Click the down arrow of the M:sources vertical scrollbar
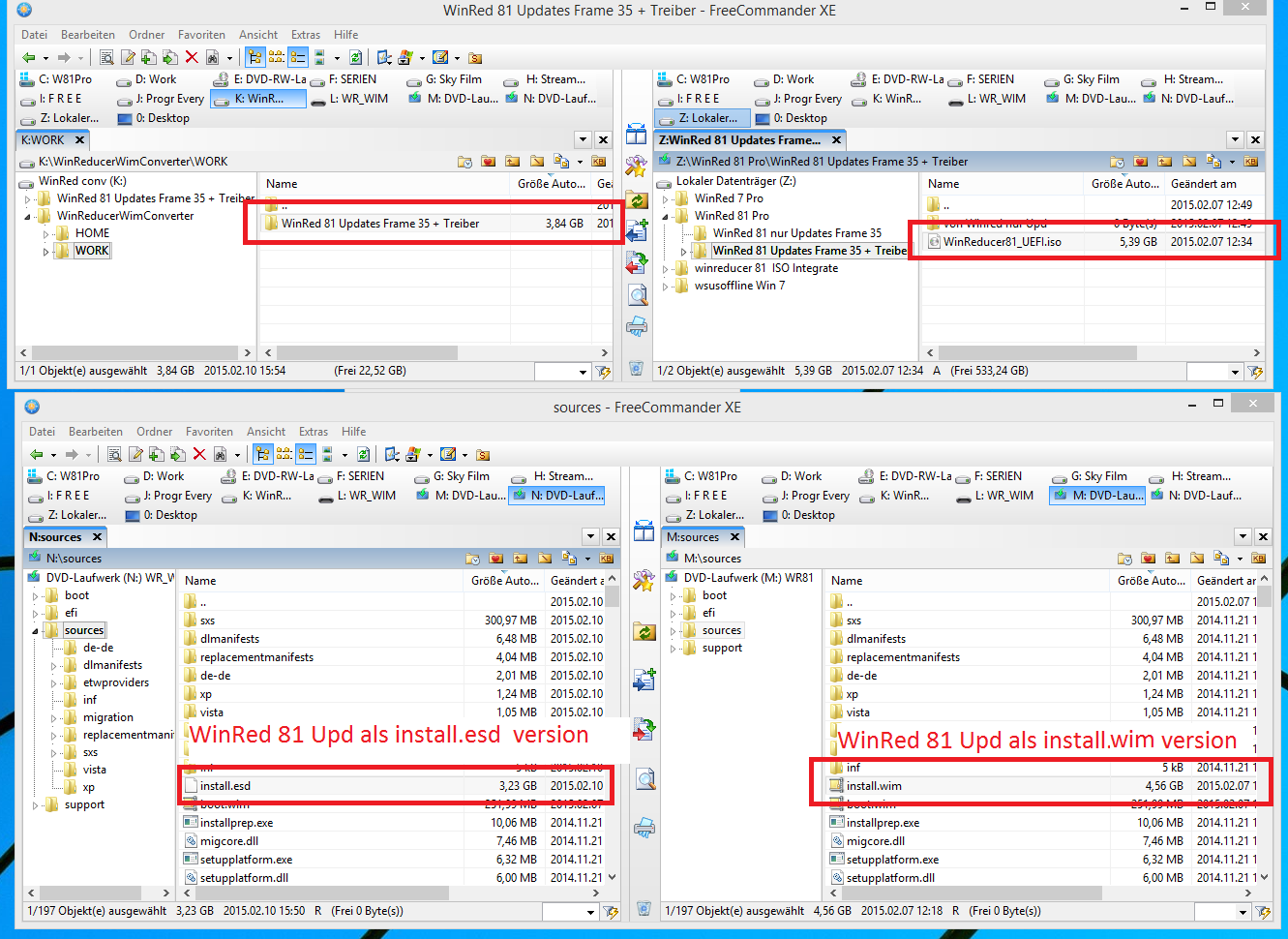Viewport: 1288px width, 939px height. [x=1262, y=877]
